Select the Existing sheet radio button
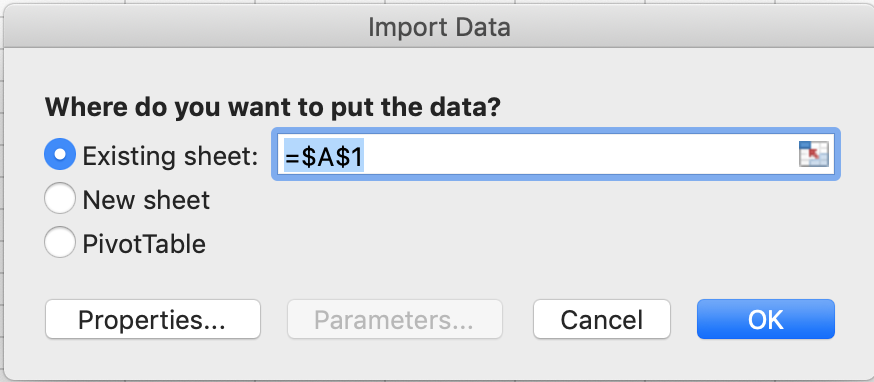The width and height of the screenshot is (874, 382). (x=60, y=154)
